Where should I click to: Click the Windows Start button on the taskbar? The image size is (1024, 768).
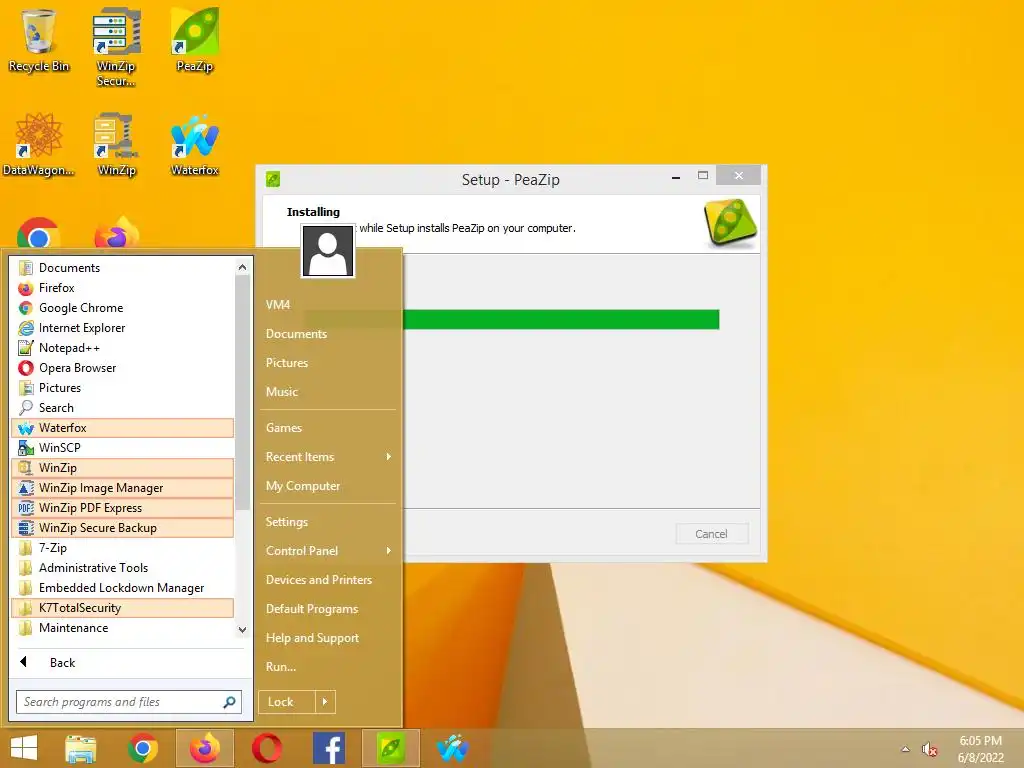coord(24,748)
